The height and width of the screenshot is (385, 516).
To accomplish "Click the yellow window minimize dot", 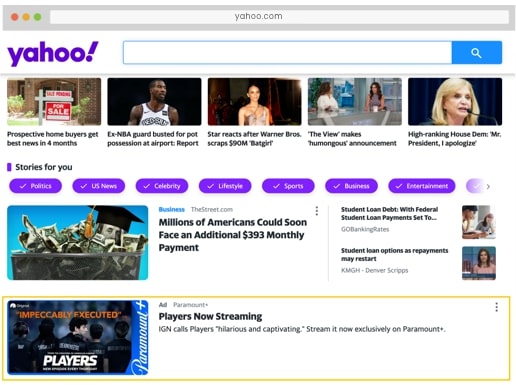I will 26,17.
